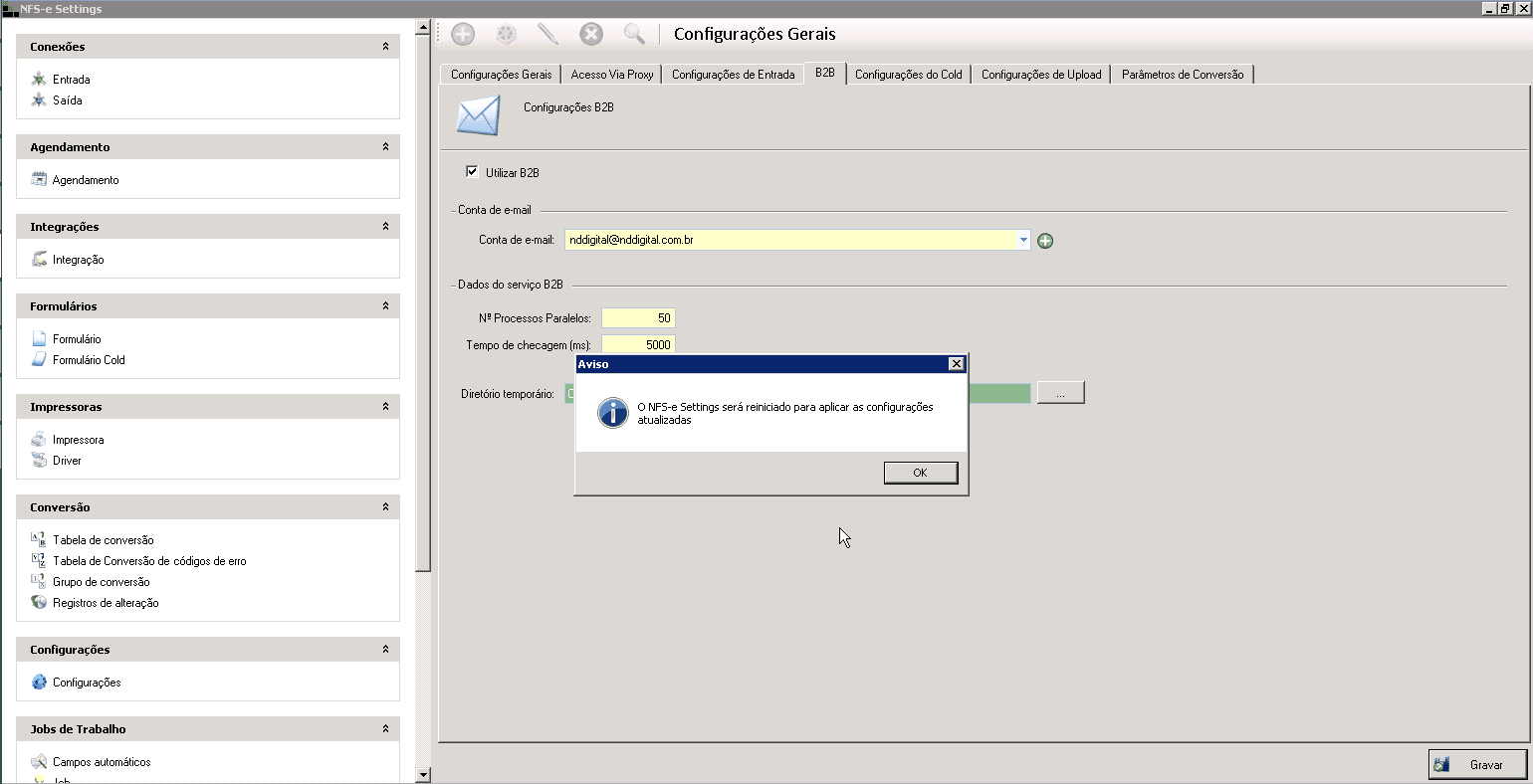Click the Entrada connection icon
This screenshot has width=1533, height=784.
[39, 80]
